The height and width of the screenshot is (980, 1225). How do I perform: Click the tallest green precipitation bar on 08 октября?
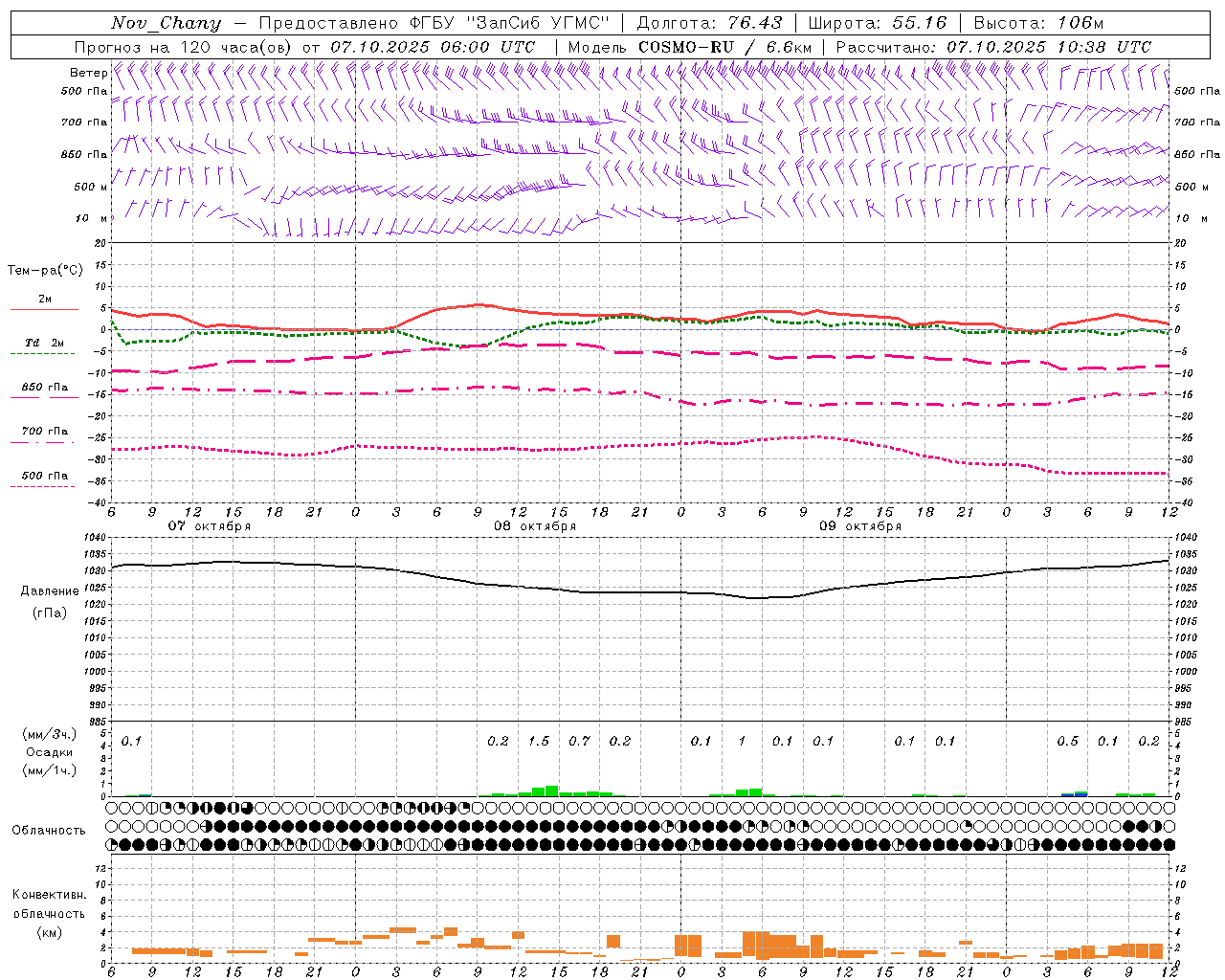pyautogui.click(x=552, y=791)
